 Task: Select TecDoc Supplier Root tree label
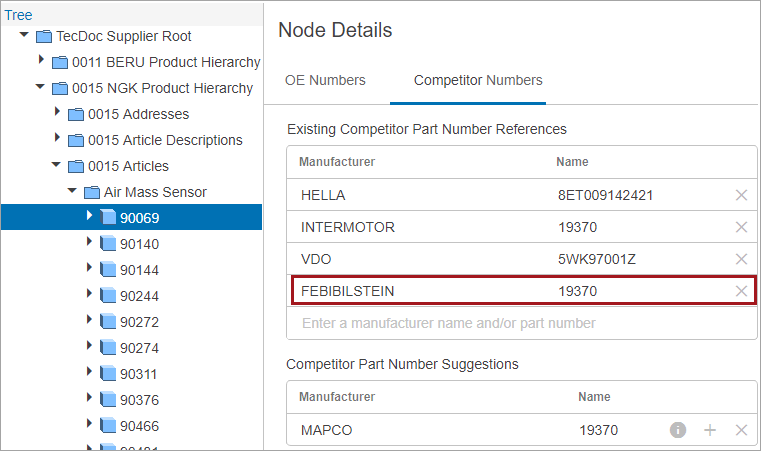point(124,36)
